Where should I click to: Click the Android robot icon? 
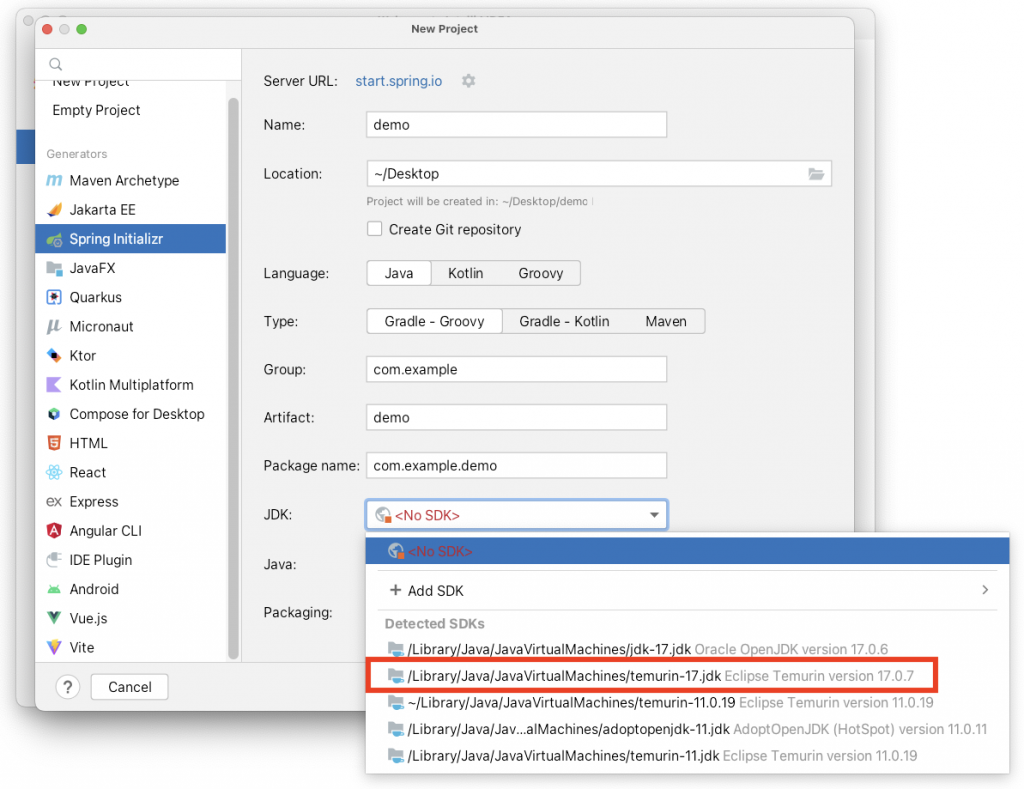coord(54,589)
